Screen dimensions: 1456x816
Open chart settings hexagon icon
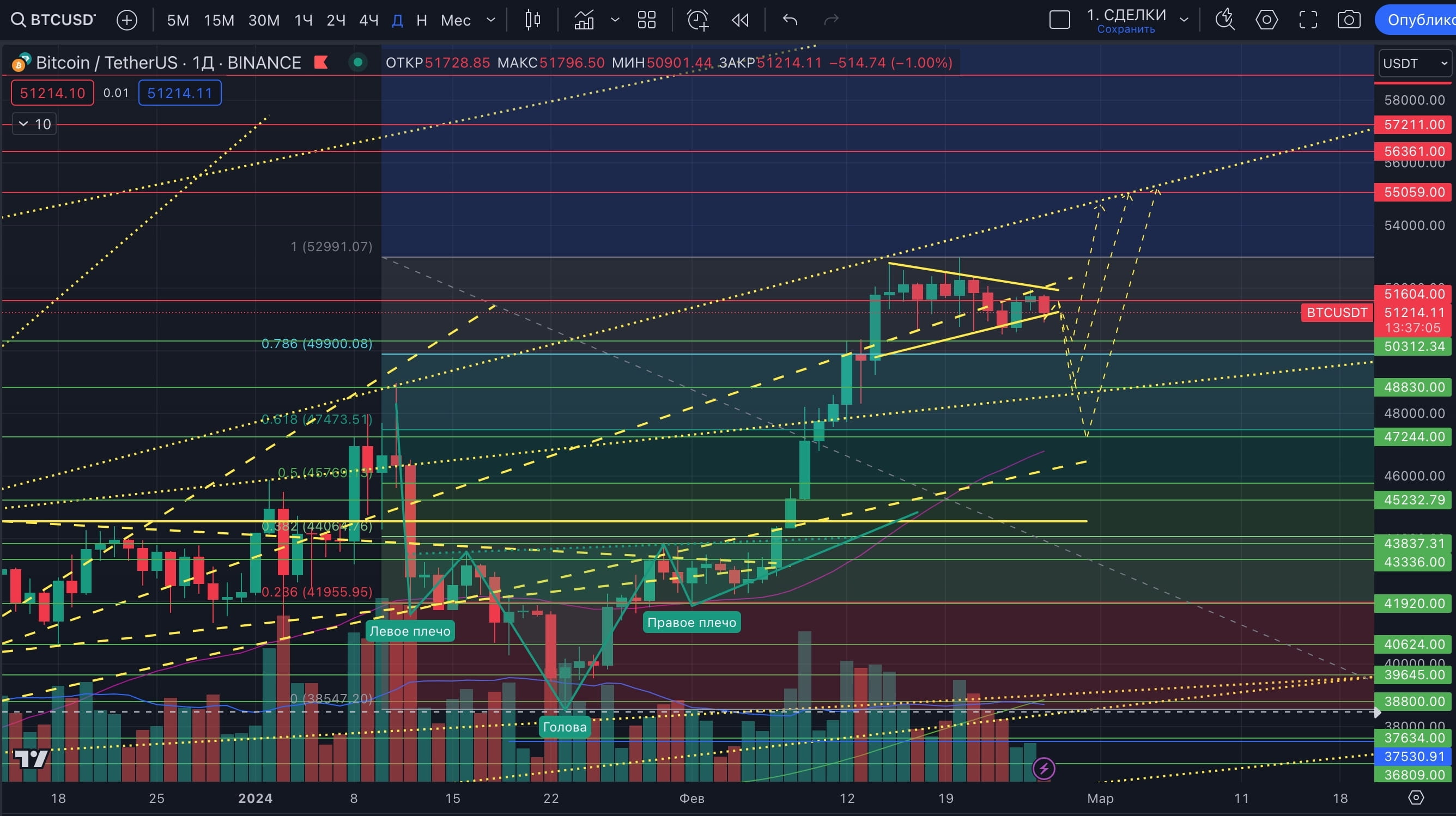point(1266,20)
